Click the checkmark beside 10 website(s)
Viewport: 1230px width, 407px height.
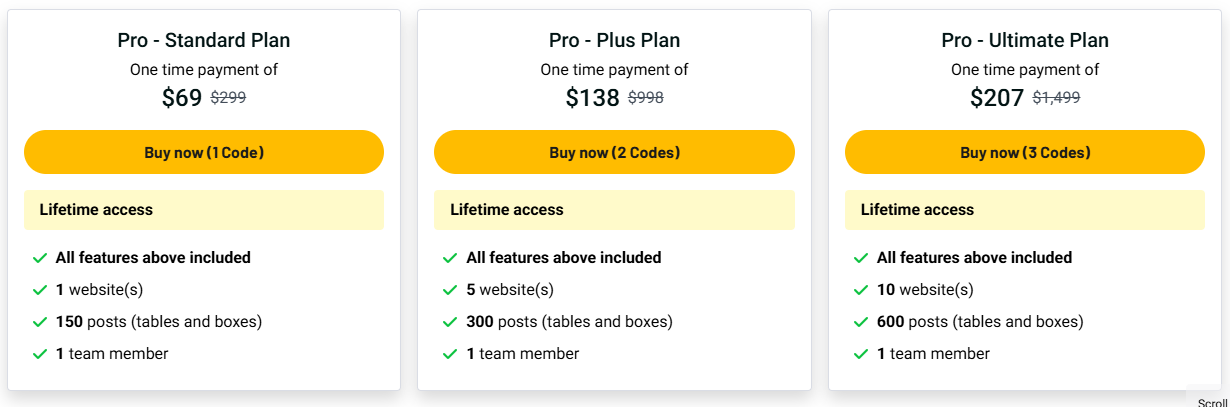[x=861, y=290]
